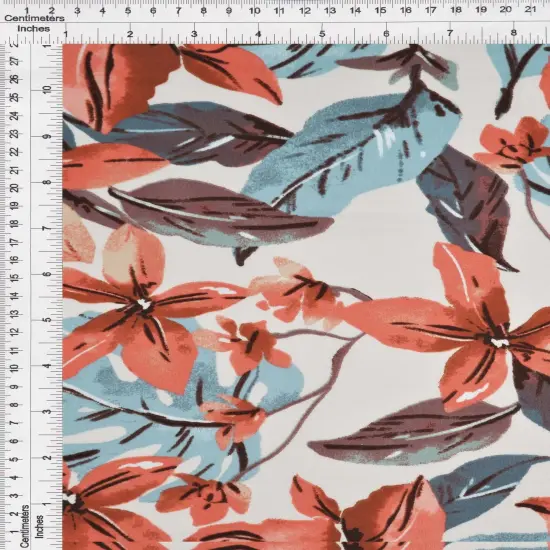Screen dimensions: 550x550
Task: Click the 27 mark on the left centimeter ruler
Action: click(15, 61)
